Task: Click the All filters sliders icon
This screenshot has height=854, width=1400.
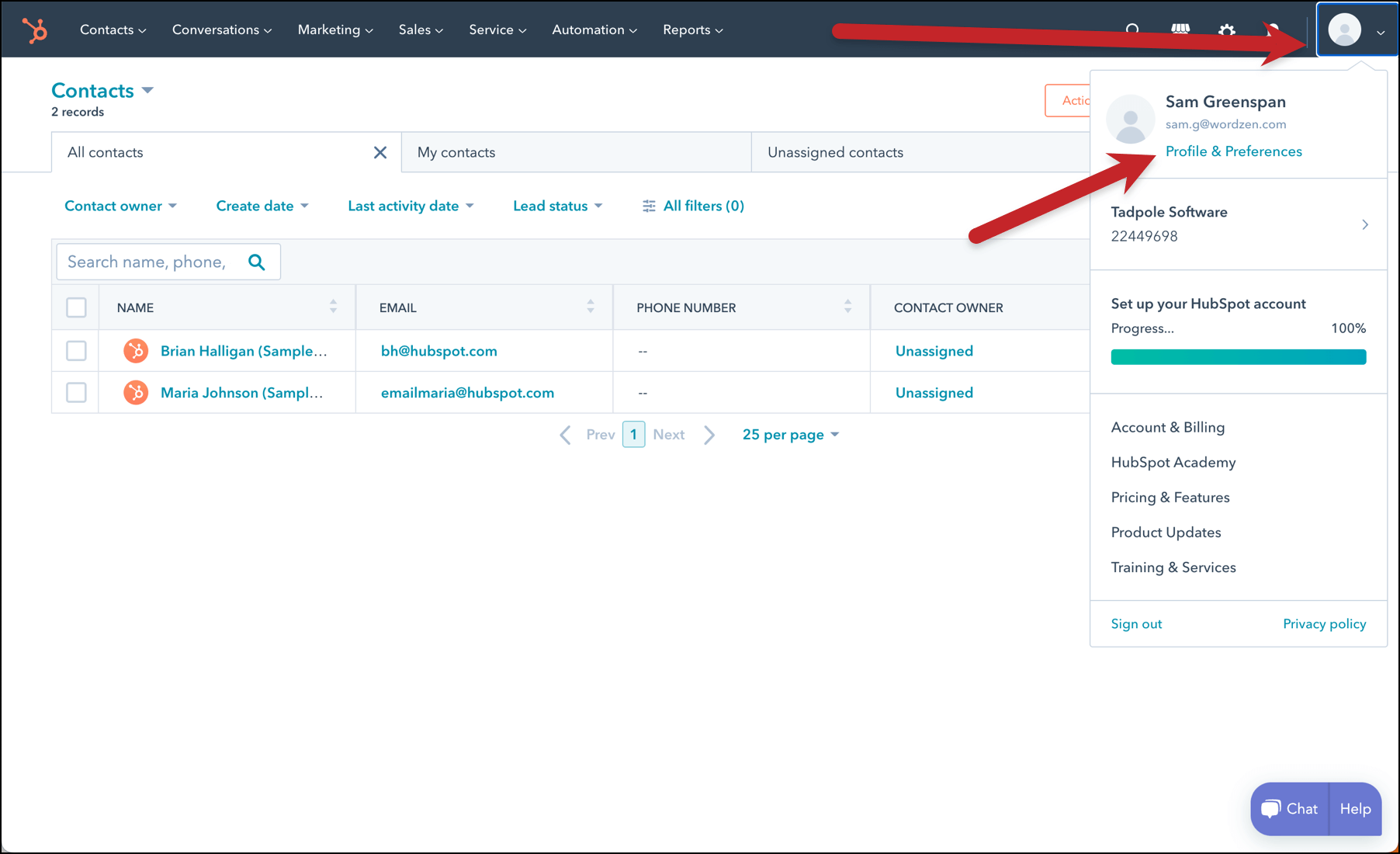Action: pyautogui.click(x=649, y=206)
